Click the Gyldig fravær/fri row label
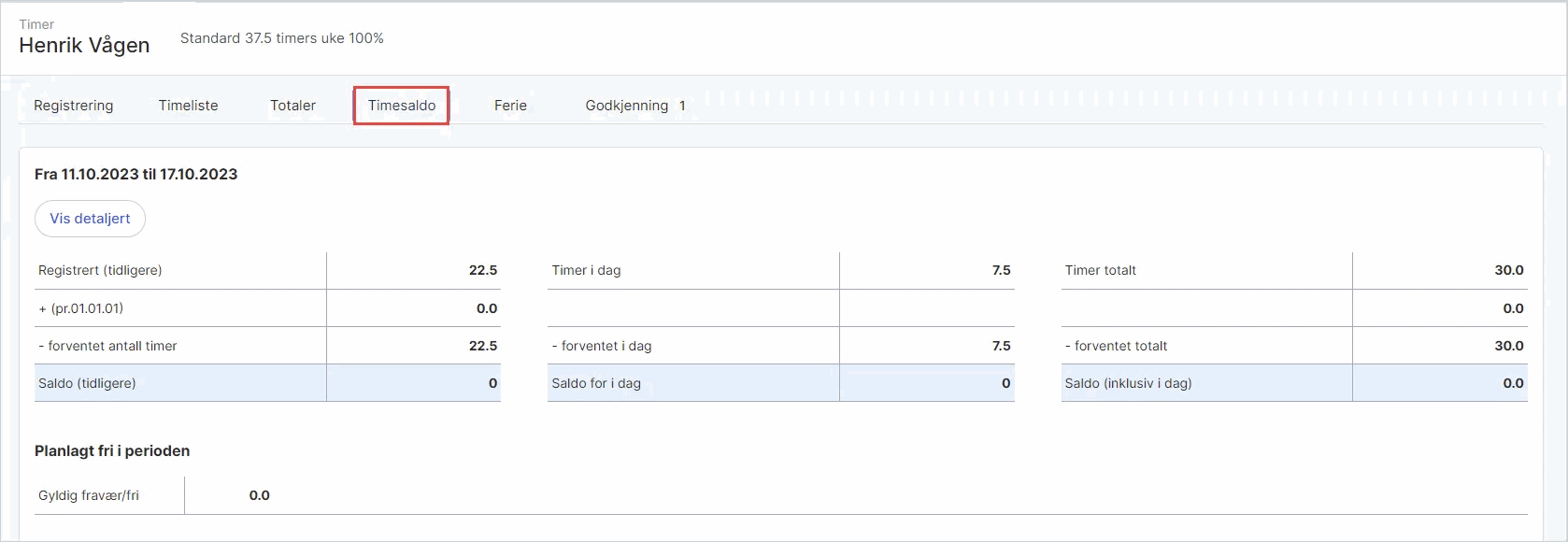Screen dimensions: 1568x542 tap(89, 495)
